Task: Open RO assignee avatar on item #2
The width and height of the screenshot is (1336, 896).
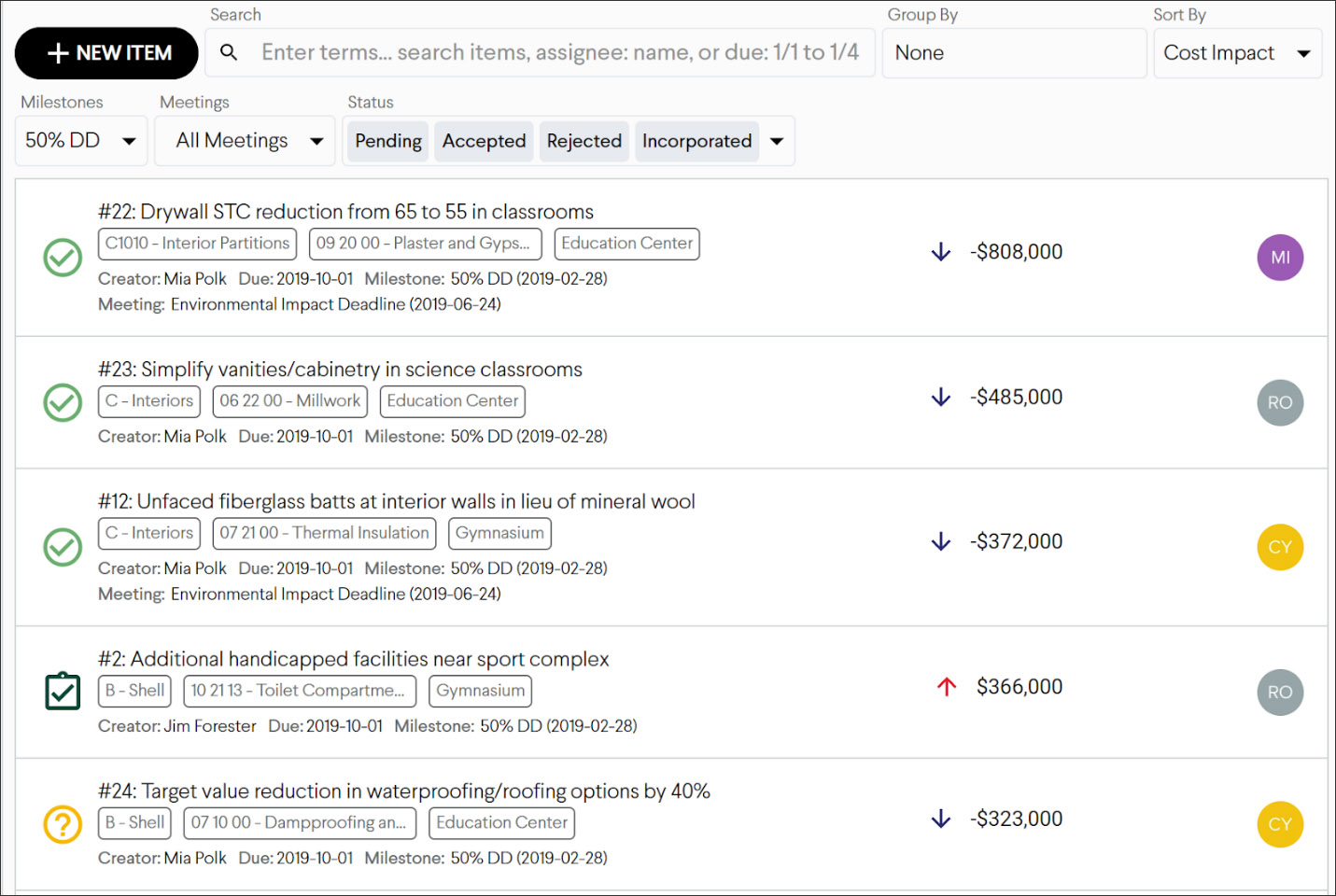Action: tap(1280, 692)
